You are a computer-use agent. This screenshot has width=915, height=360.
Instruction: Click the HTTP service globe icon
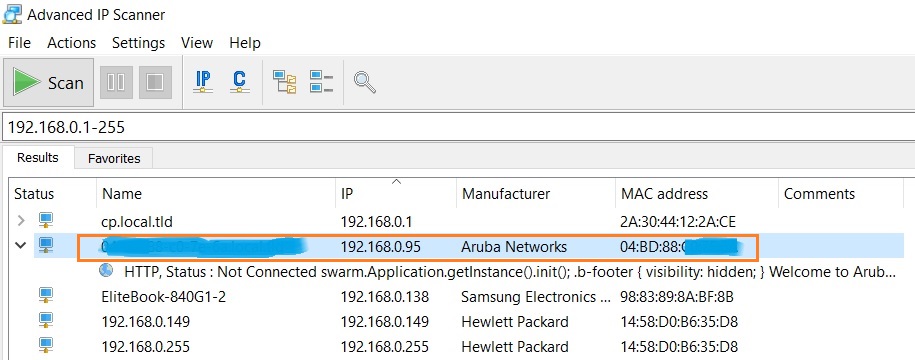(x=106, y=270)
